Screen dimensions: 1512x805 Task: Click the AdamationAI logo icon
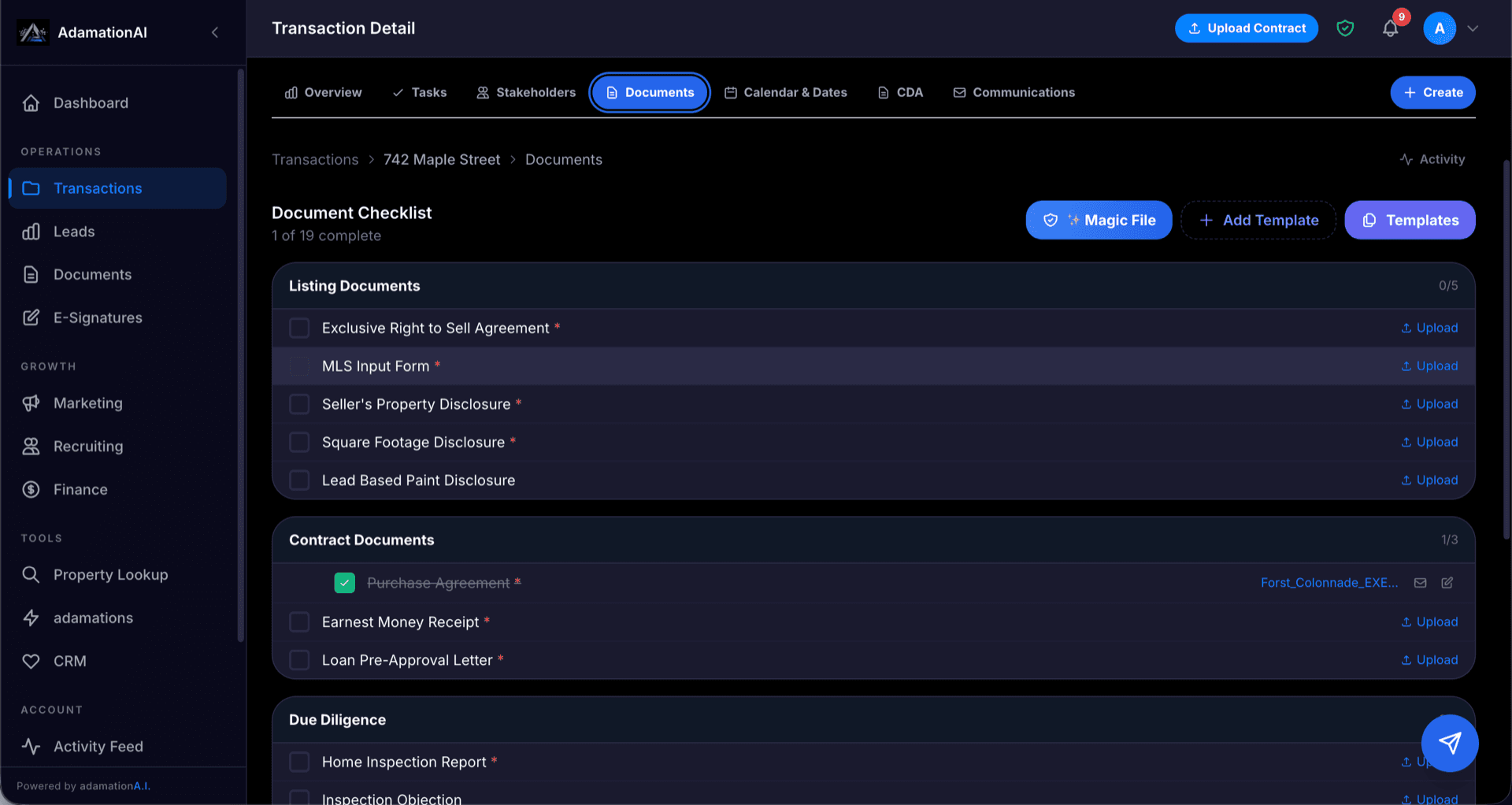[32, 32]
